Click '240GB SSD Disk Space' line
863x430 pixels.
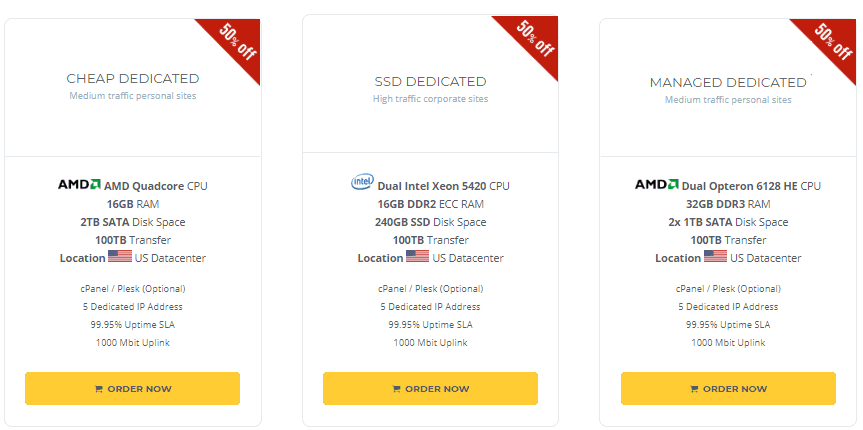coord(430,222)
